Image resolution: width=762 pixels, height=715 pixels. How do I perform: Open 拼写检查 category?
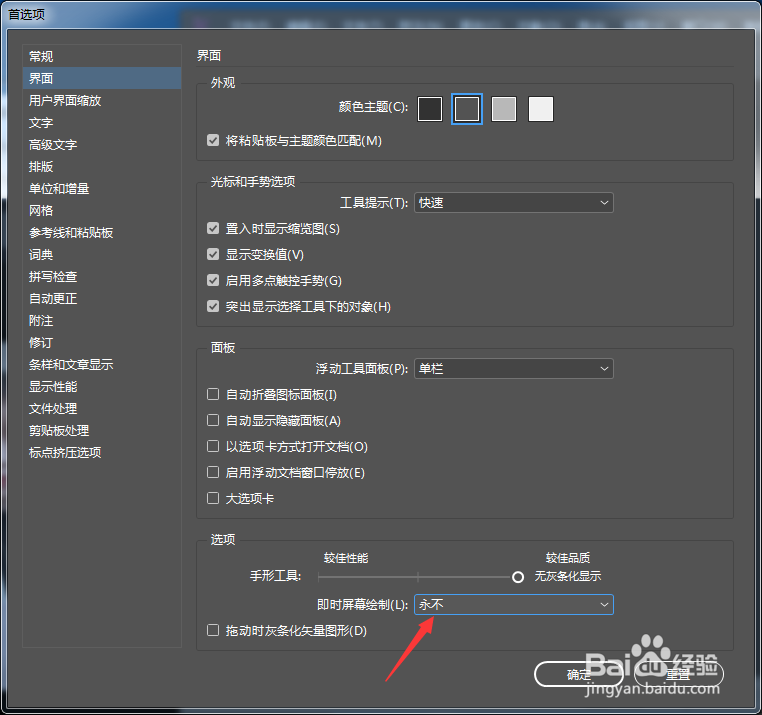102,277
